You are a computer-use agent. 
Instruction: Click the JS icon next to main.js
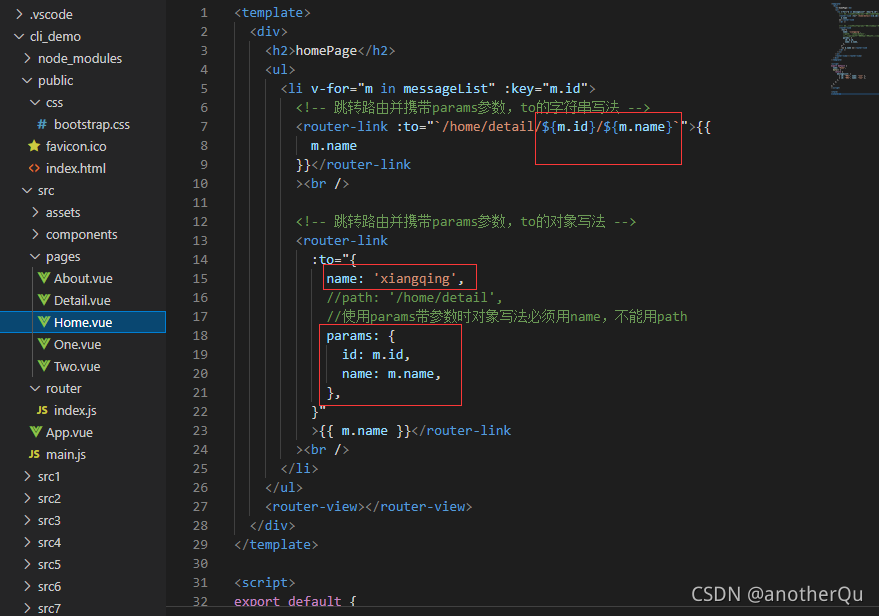tap(34, 455)
